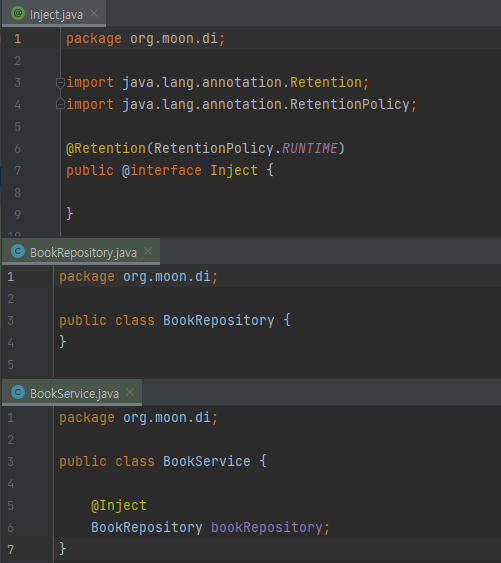This screenshot has height=563, width=501.
Task: Click the package line in BookRepository.java
Action: [x=138, y=277]
